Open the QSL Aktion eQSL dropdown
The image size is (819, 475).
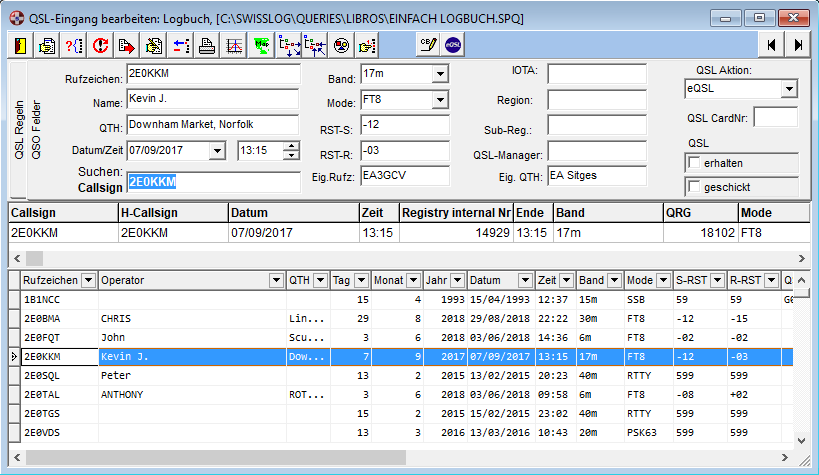(789, 90)
